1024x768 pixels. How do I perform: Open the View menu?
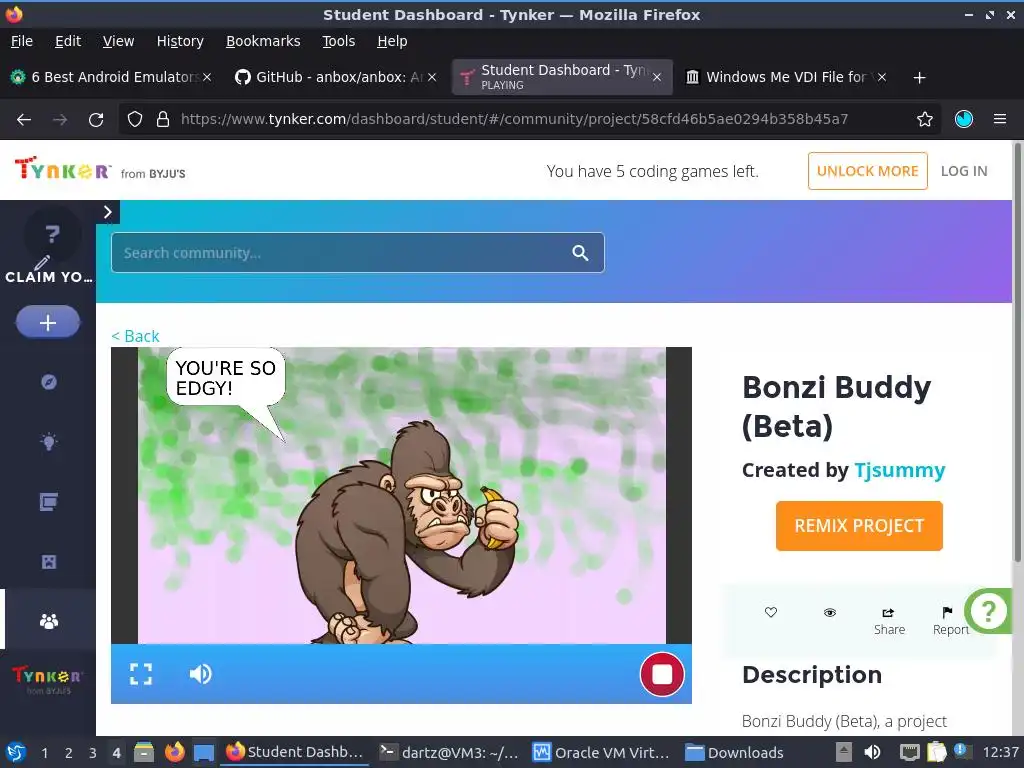(x=118, y=41)
